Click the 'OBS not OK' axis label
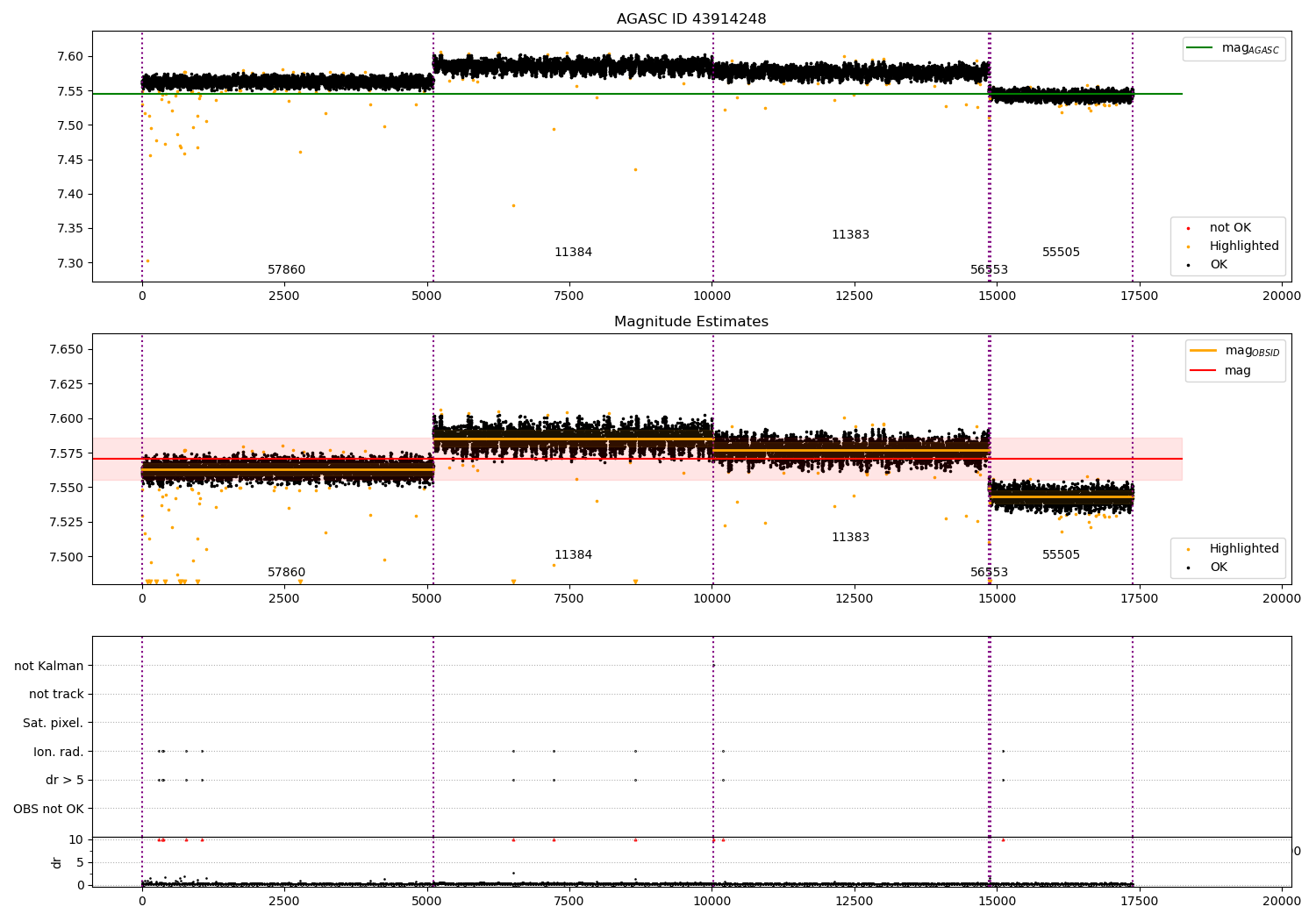The image size is (1316, 921). click(x=48, y=809)
